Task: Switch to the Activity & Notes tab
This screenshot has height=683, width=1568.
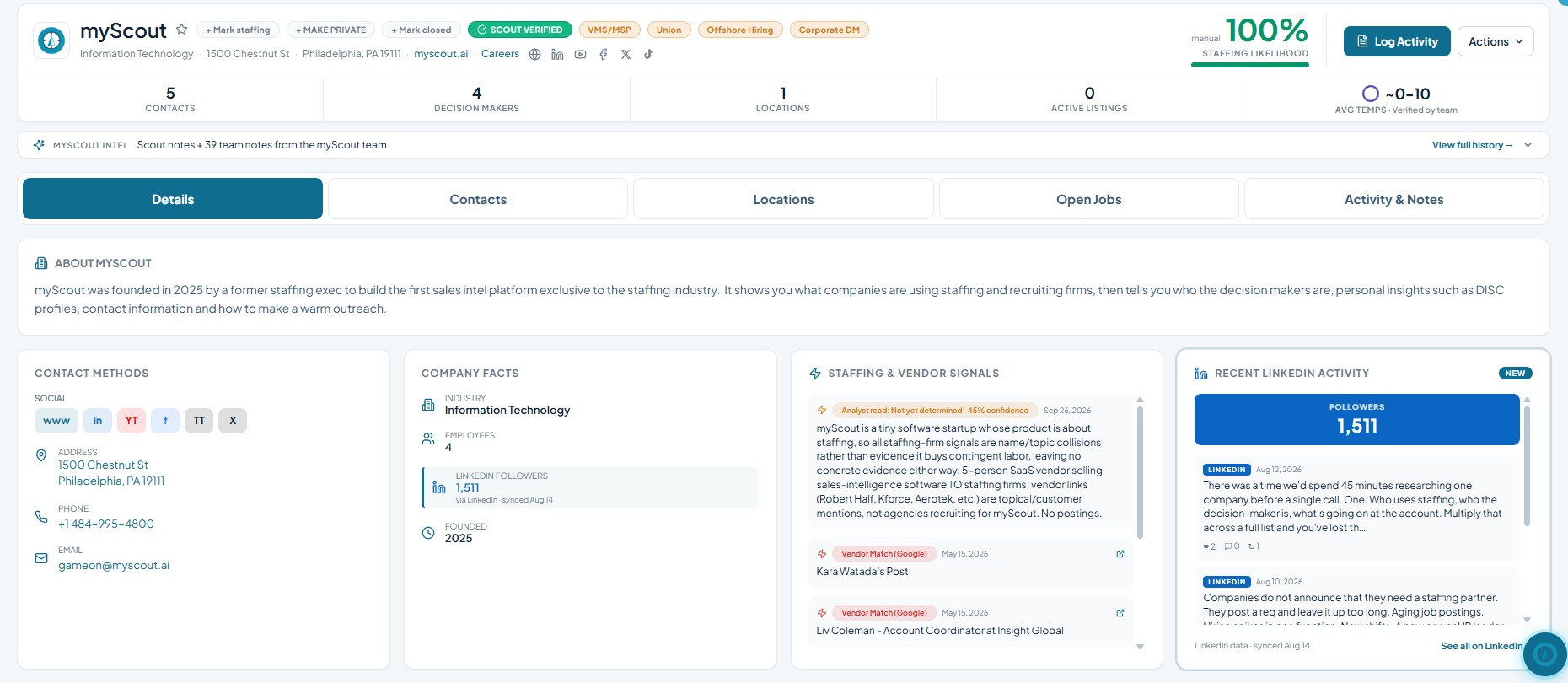Action: [1394, 199]
